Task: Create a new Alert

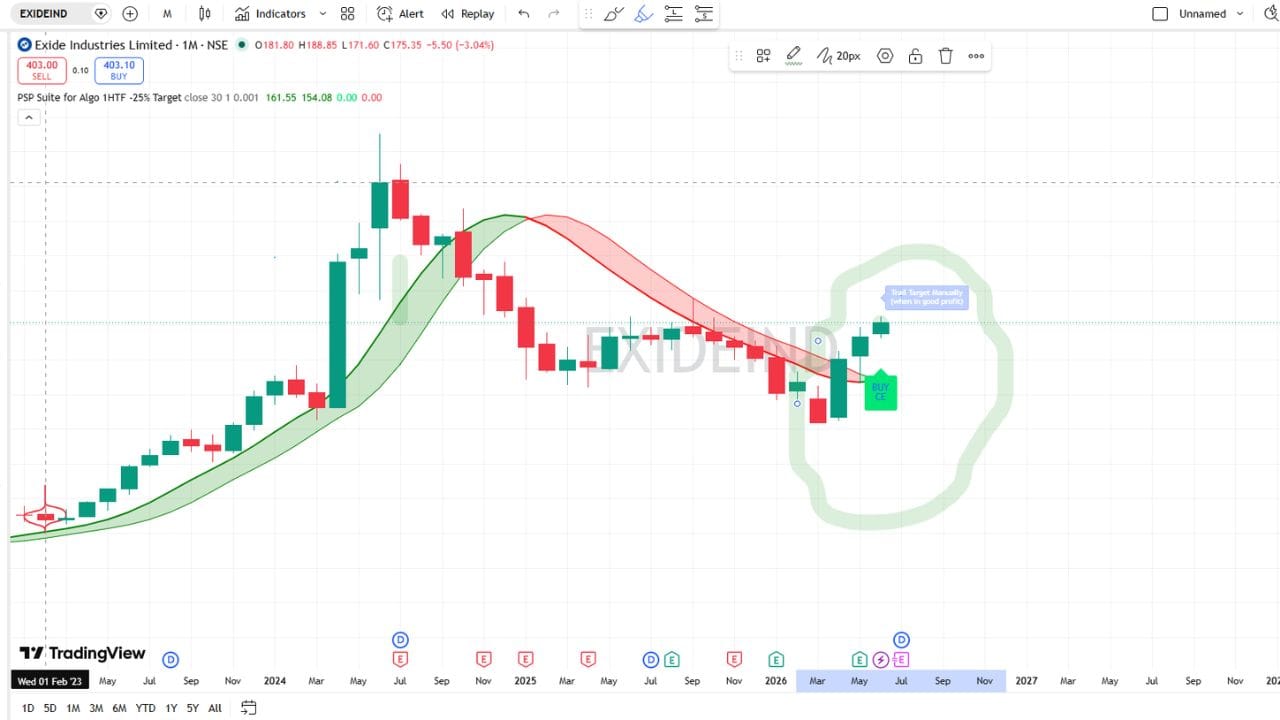Action: coord(400,14)
